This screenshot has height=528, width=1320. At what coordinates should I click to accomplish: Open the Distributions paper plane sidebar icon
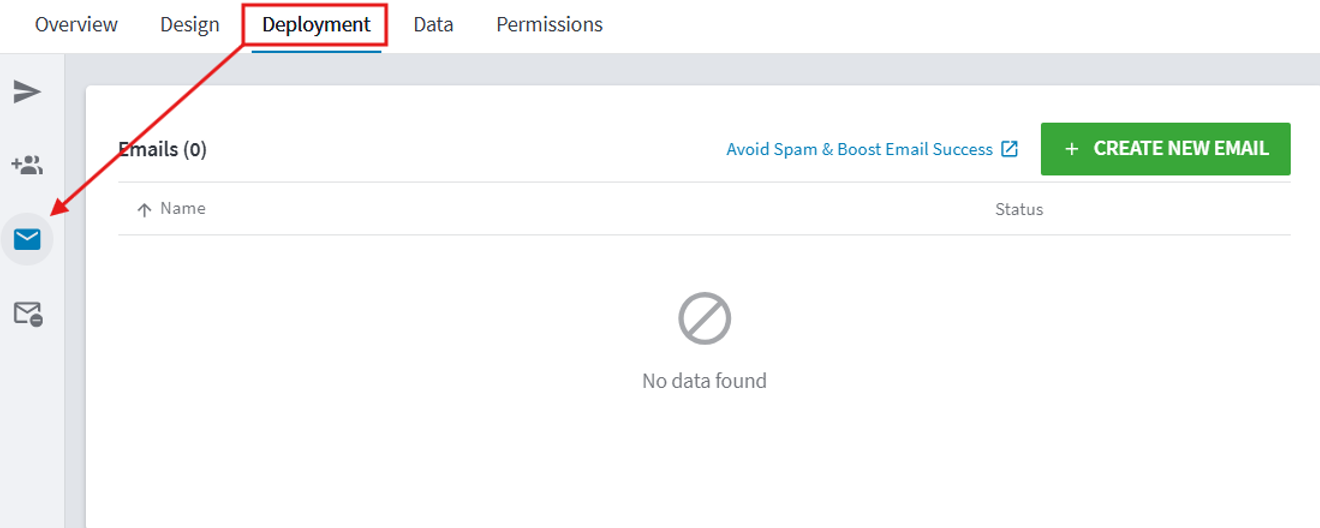pos(27,92)
